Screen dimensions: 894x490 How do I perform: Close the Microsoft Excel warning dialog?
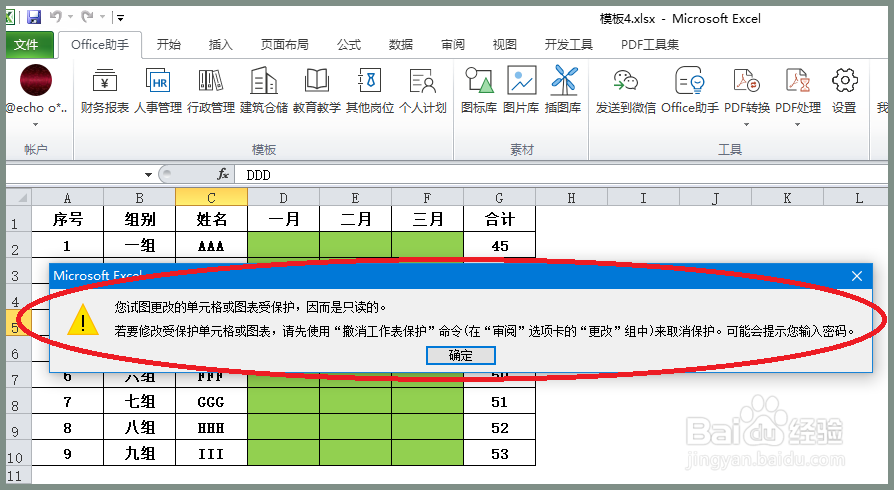(856, 276)
